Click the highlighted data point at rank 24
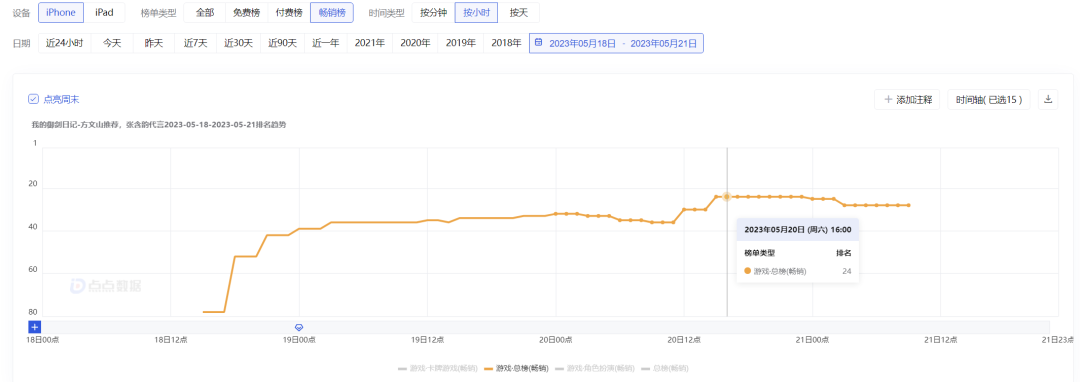Screen dimensions: 1080x382 point(726,197)
